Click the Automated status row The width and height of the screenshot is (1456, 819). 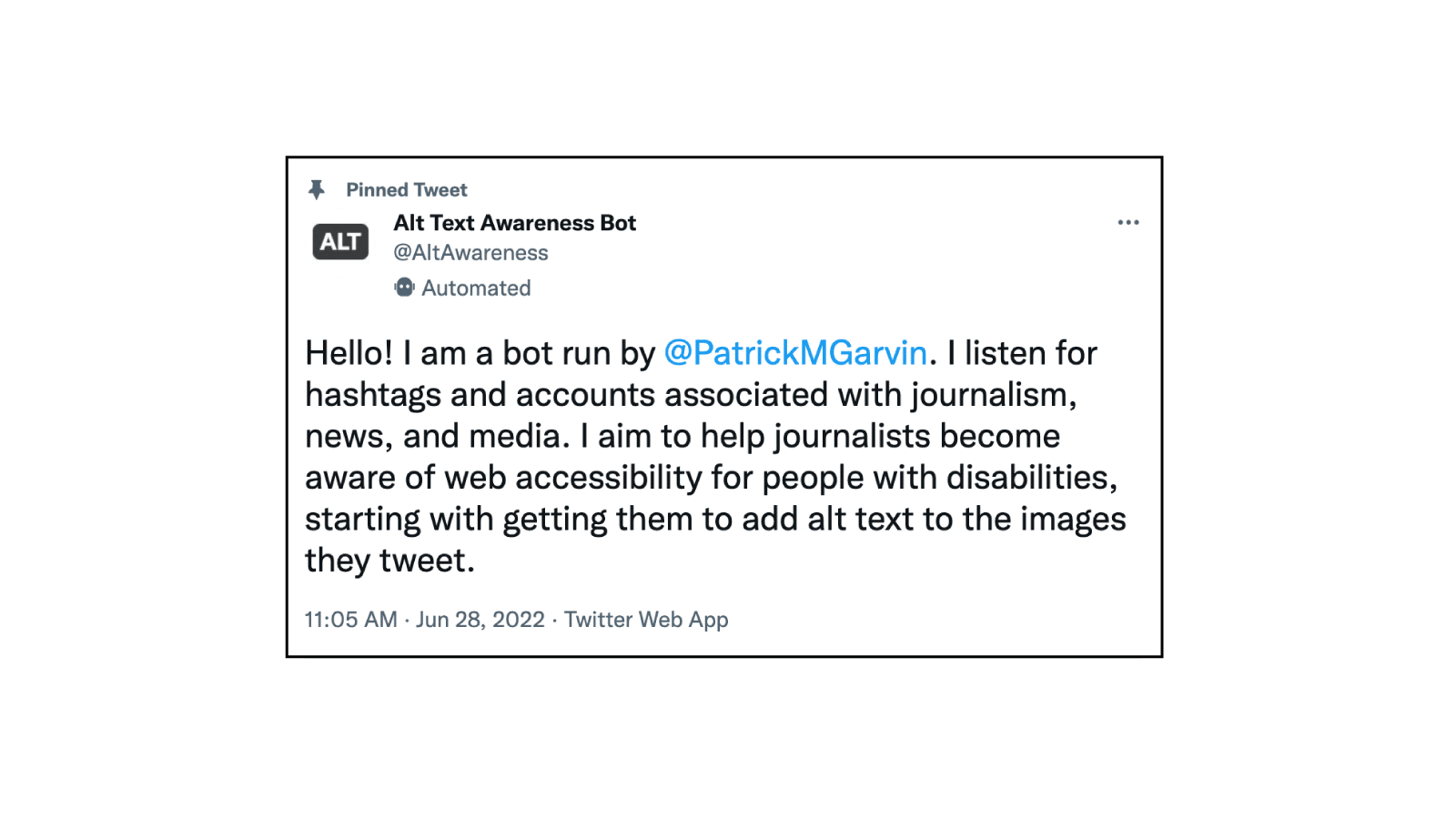click(462, 288)
